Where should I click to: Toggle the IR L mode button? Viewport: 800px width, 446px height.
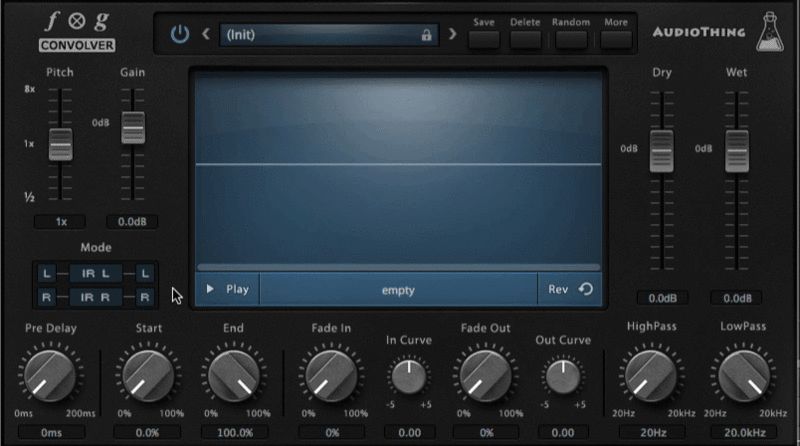96,274
